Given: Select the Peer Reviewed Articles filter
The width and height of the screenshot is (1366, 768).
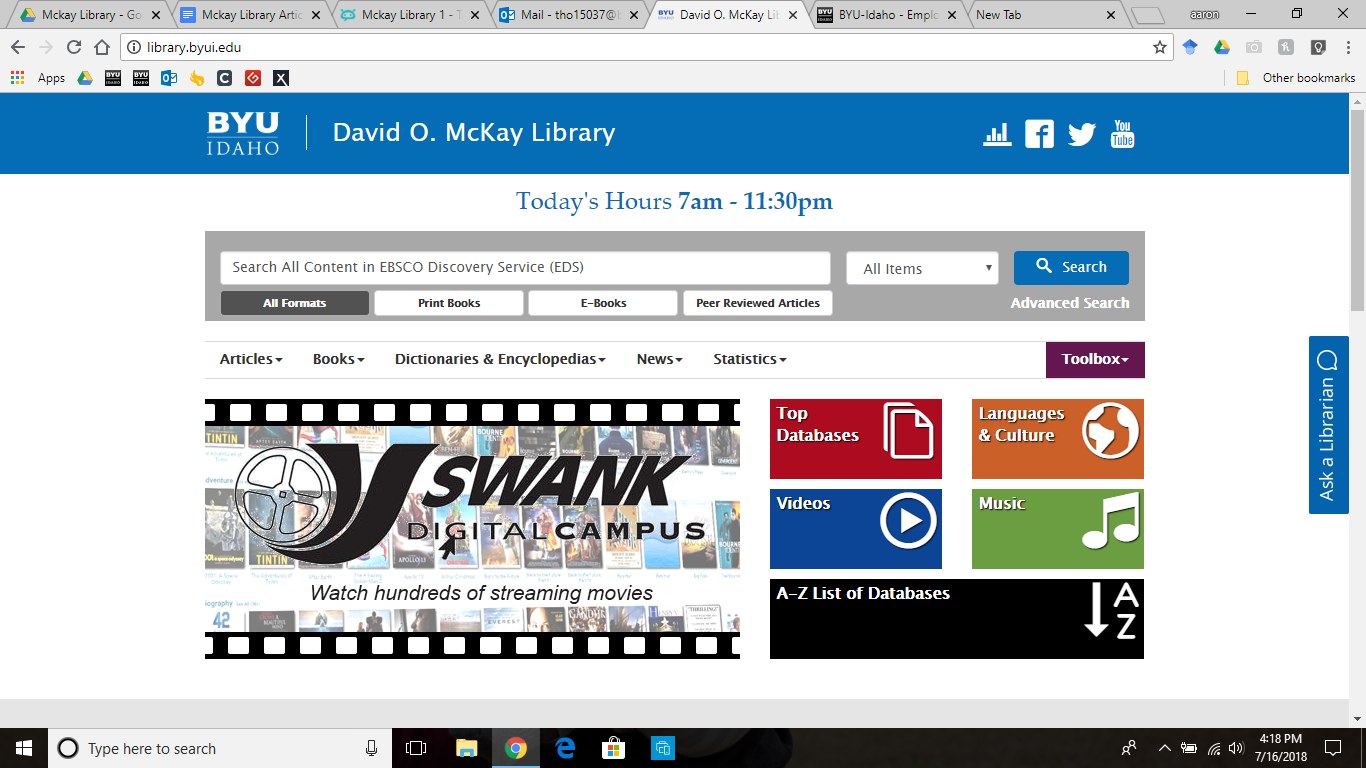Looking at the screenshot, I should pyautogui.click(x=758, y=303).
